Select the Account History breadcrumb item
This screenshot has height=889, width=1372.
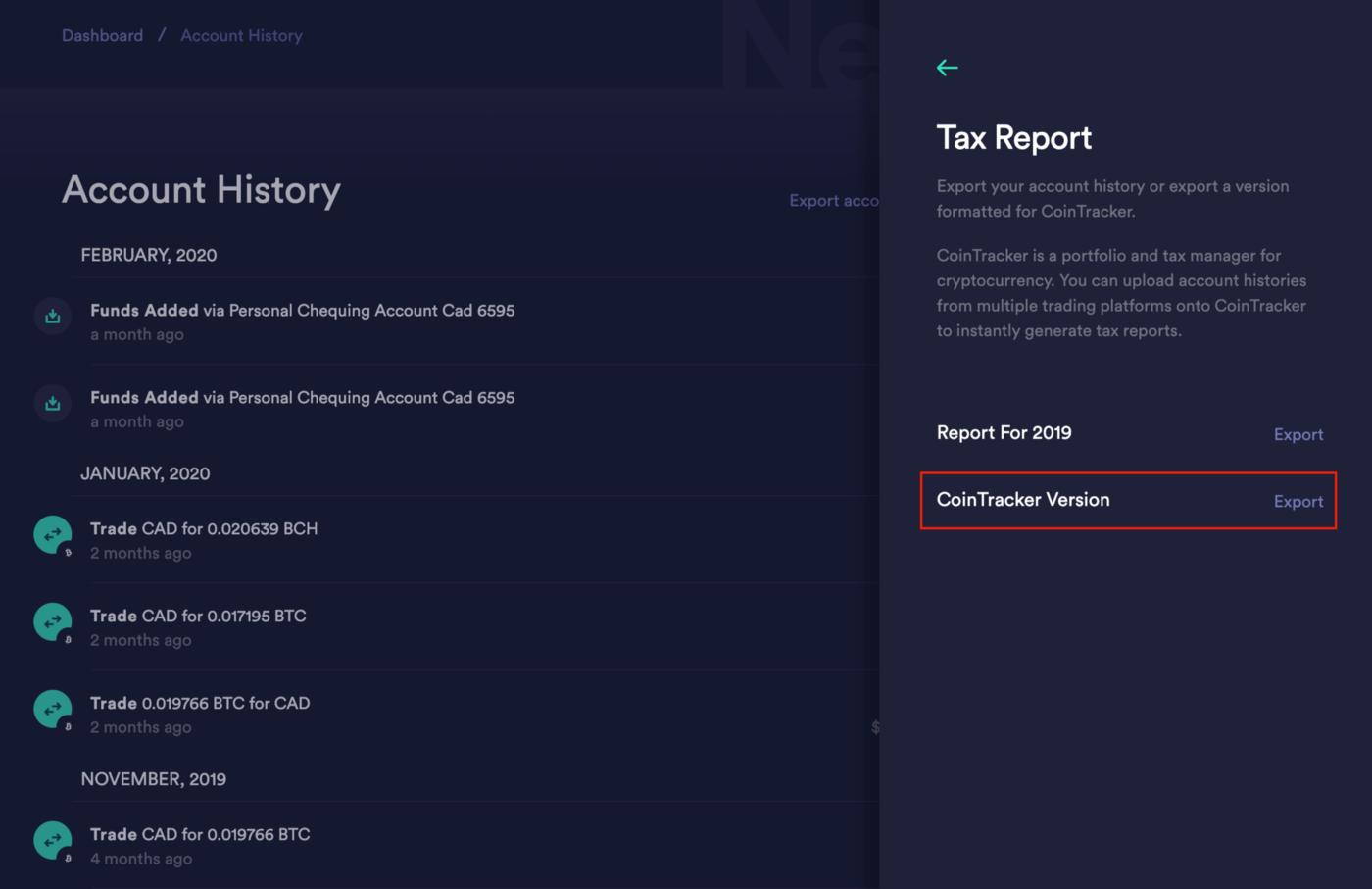pos(241,35)
